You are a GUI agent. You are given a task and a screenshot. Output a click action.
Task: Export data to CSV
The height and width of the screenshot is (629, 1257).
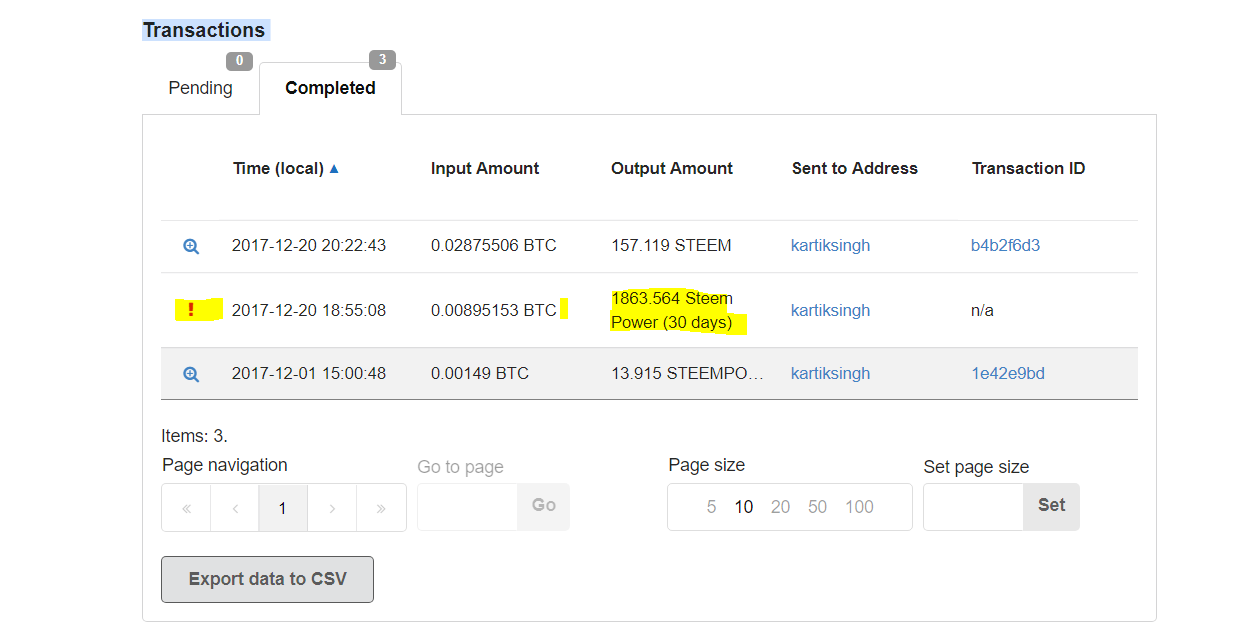[x=267, y=579]
